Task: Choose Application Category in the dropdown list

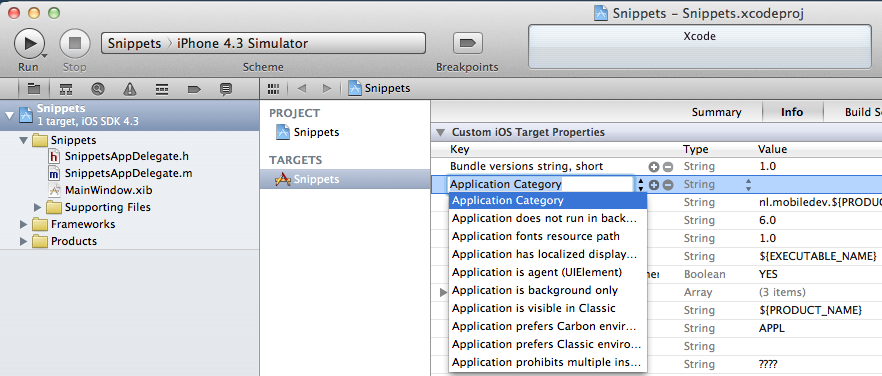Action: [548, 200]
